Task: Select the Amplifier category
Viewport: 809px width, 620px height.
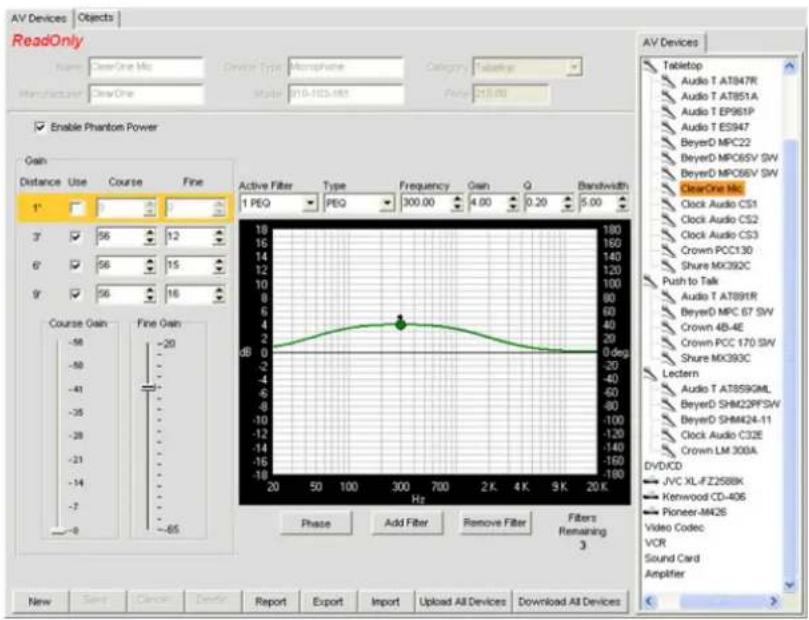Action: coord(665,574)
